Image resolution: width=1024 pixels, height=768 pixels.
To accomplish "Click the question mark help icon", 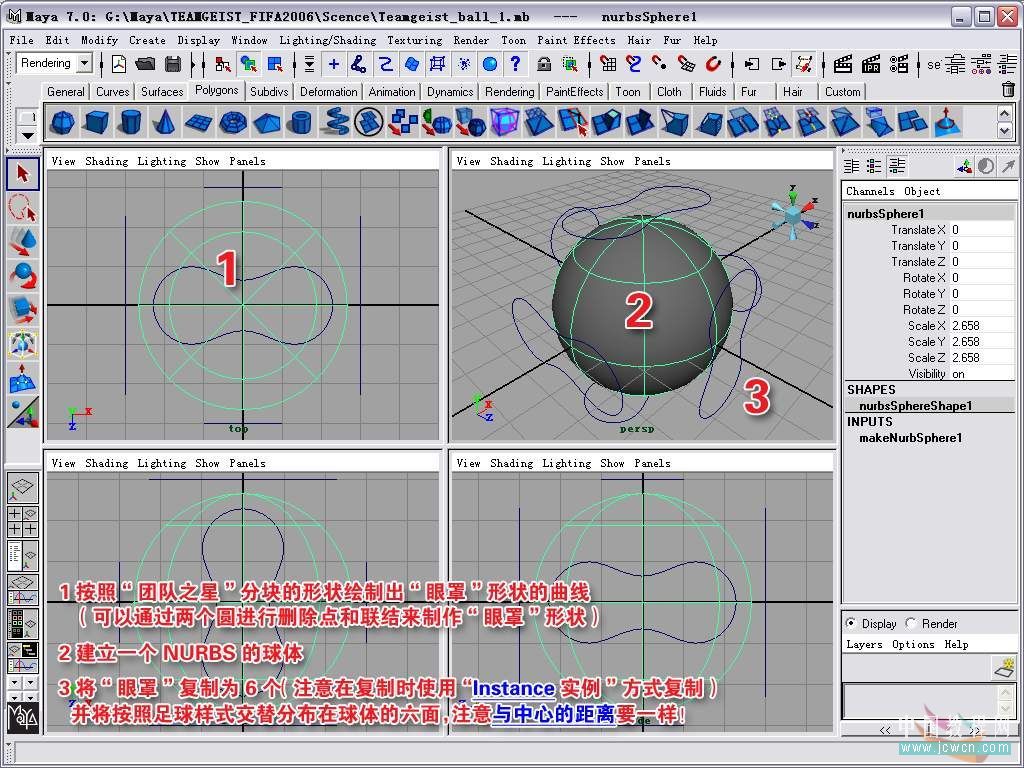I will (516, 64).
